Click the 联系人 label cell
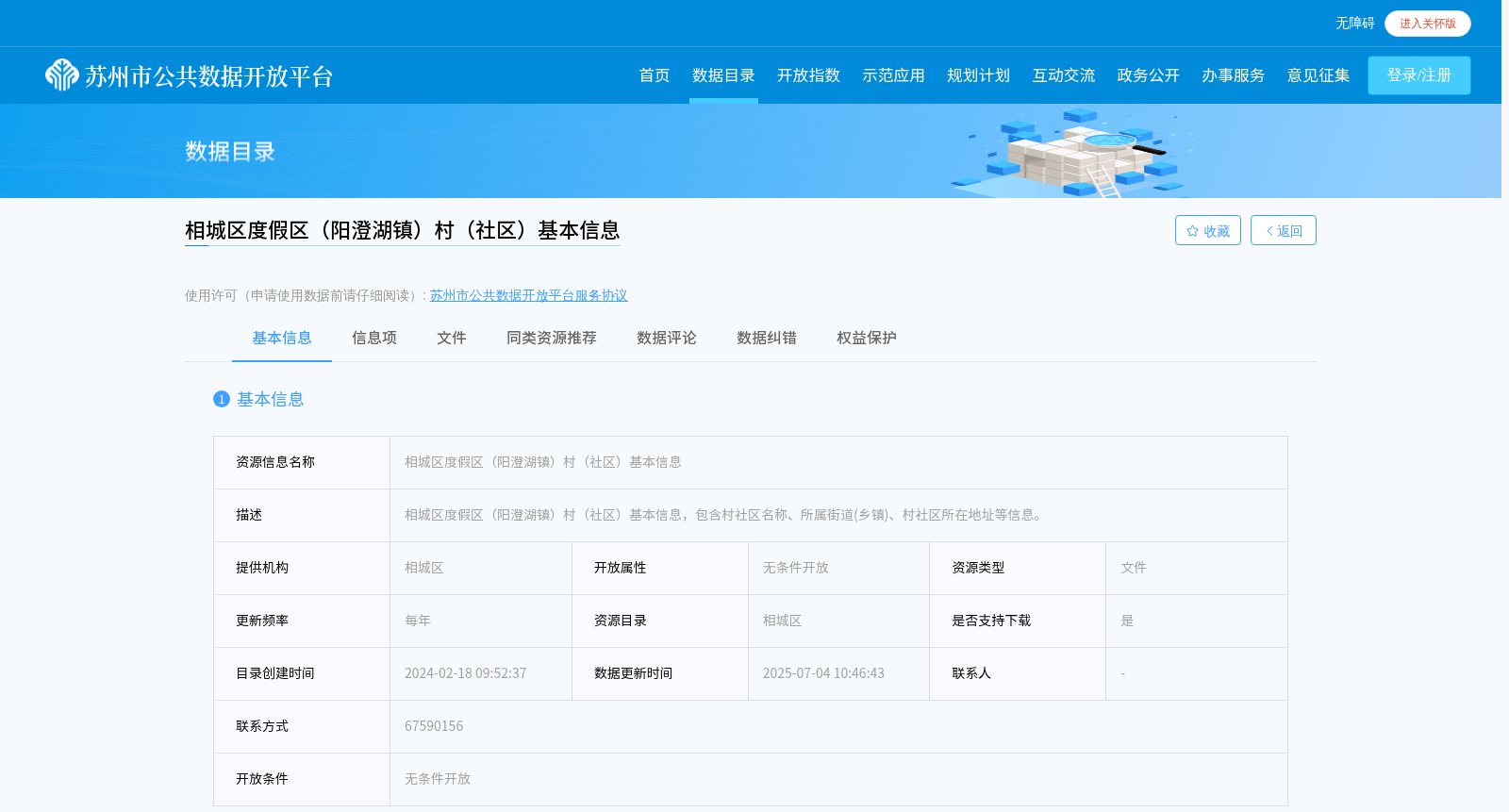Image resolution: width=1509 pixels, height=812 pixels. point(1018,673)
